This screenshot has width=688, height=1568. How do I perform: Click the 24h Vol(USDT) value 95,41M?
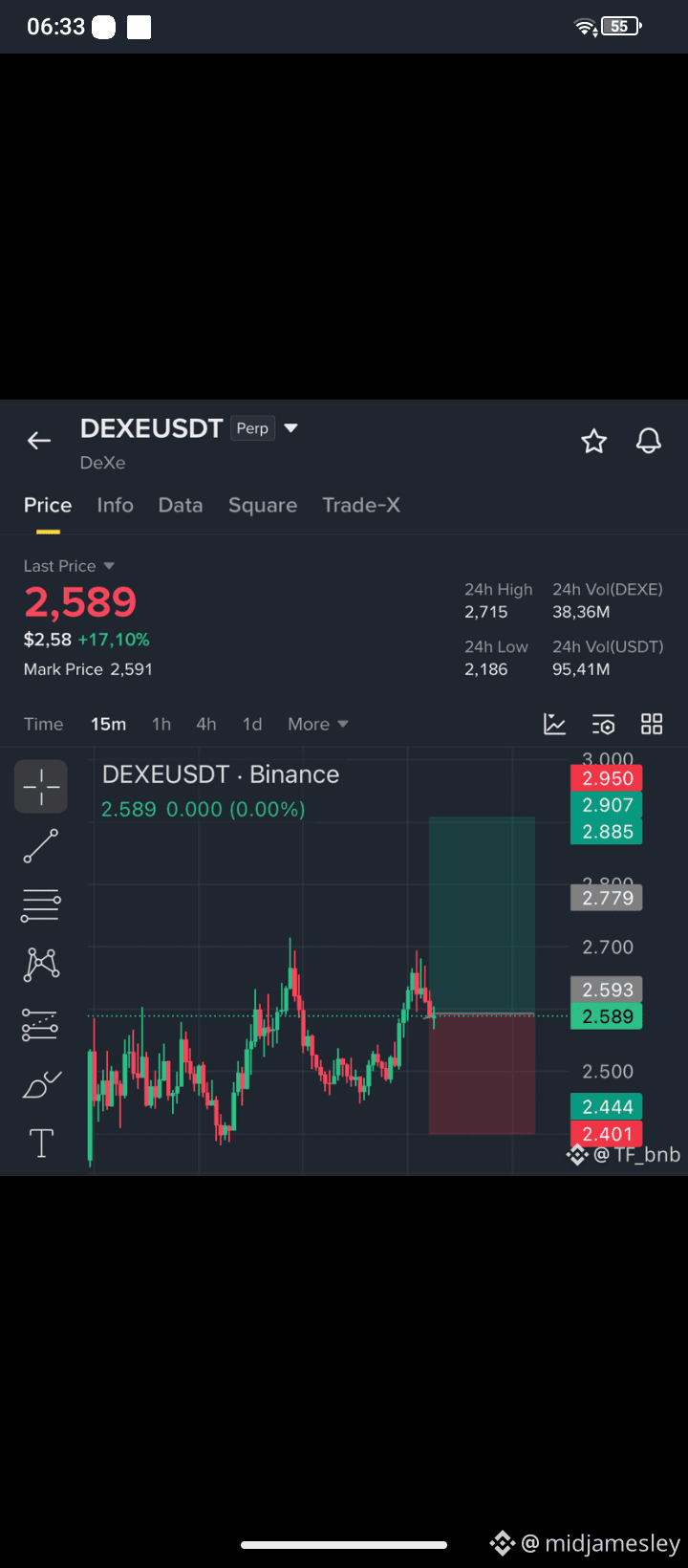click(x=581, y=669)
